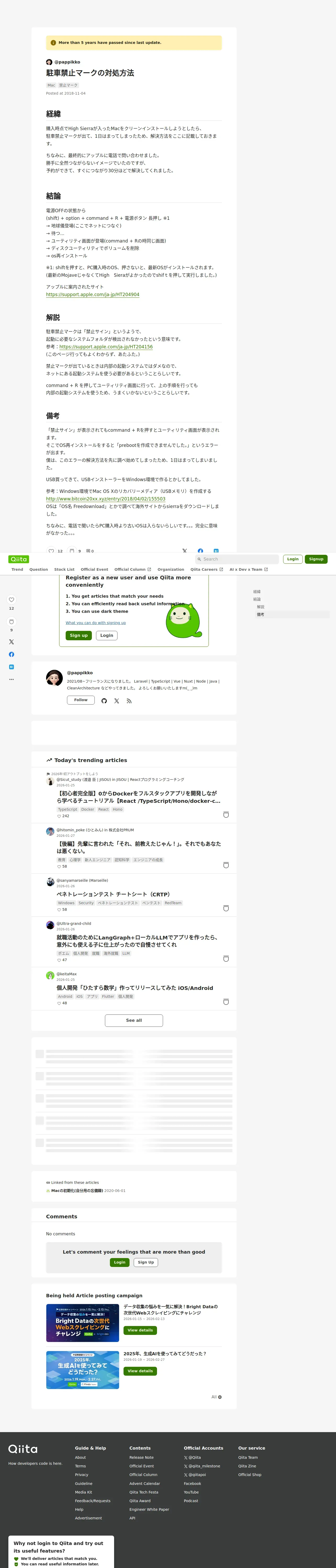The image size is (336, 1568).
Task: Open the Official Event tab
Action: tap(94, 569)
